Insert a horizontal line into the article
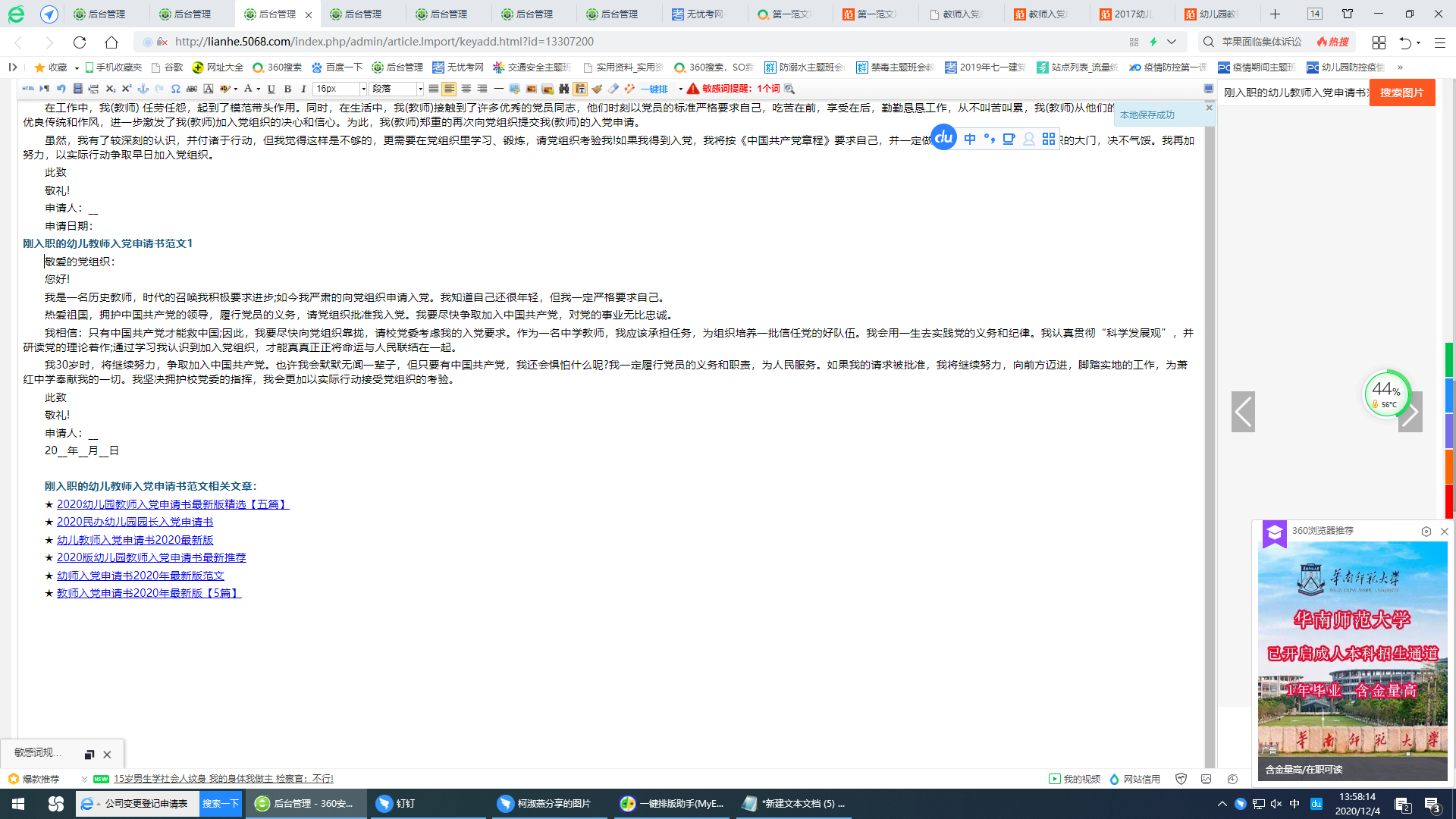Image resolution: width=1456 pixels, height=819 pixels. (x=498, y=89)
